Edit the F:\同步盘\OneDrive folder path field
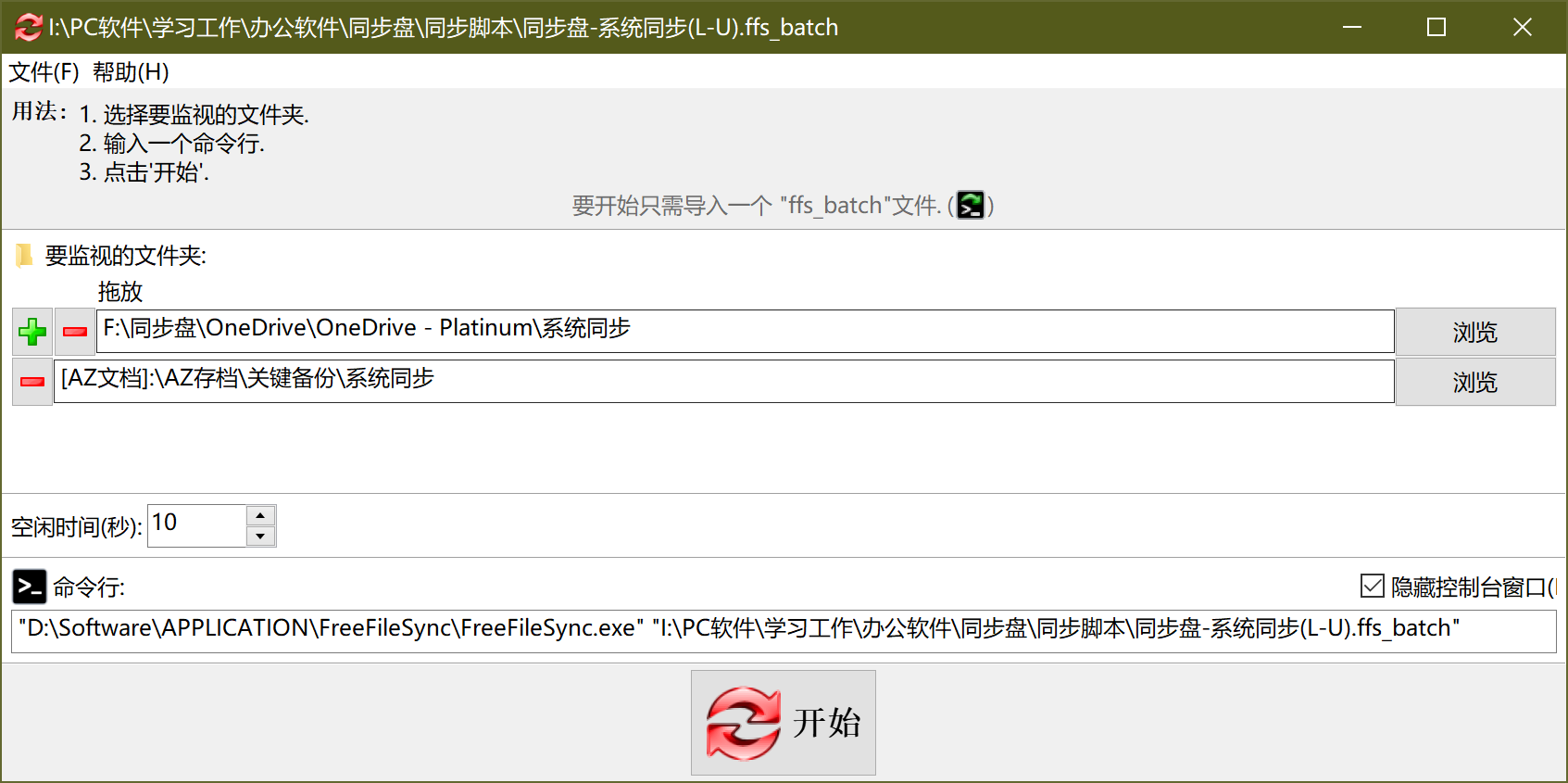1568x783 pixels. pyautogui.click(x=746, y=331)
